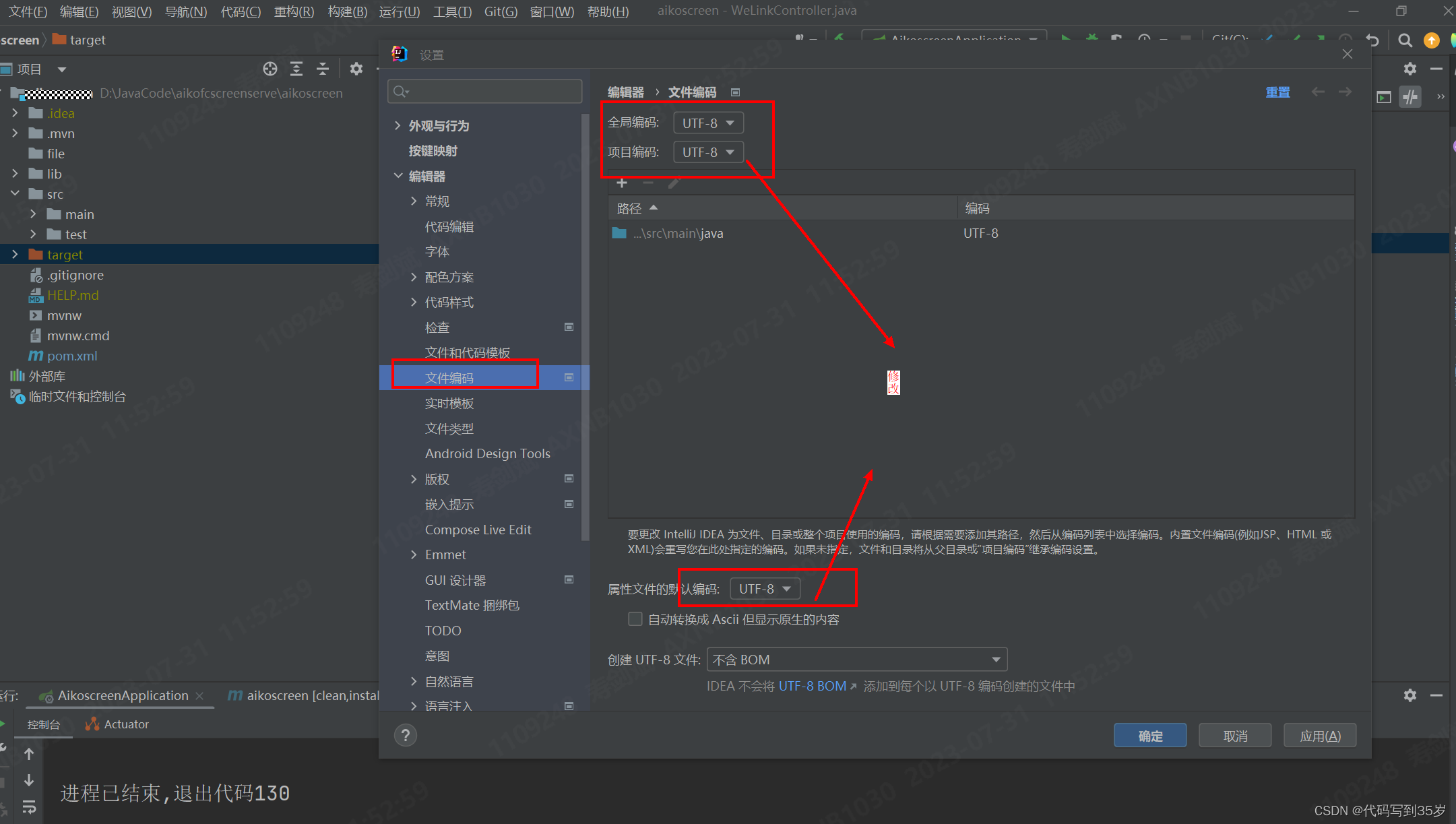This screenshot has height=824, width=1456.
Task: Click the reset settings icon
Action: coord(1277,92)
